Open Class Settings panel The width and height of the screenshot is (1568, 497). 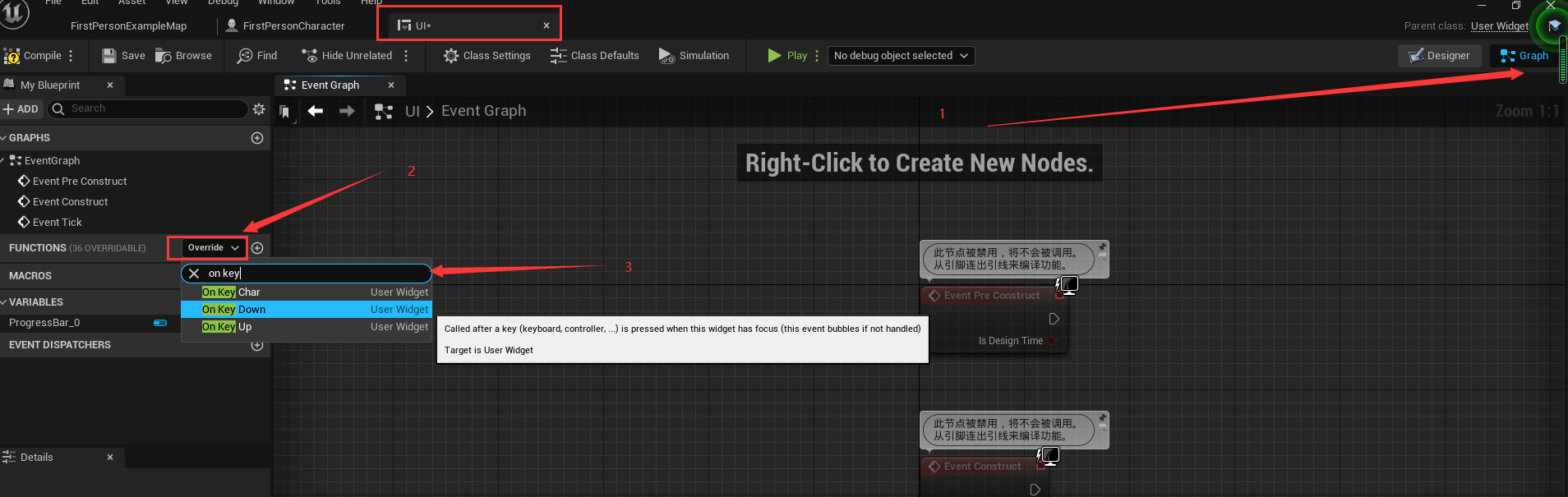point(487,56)
